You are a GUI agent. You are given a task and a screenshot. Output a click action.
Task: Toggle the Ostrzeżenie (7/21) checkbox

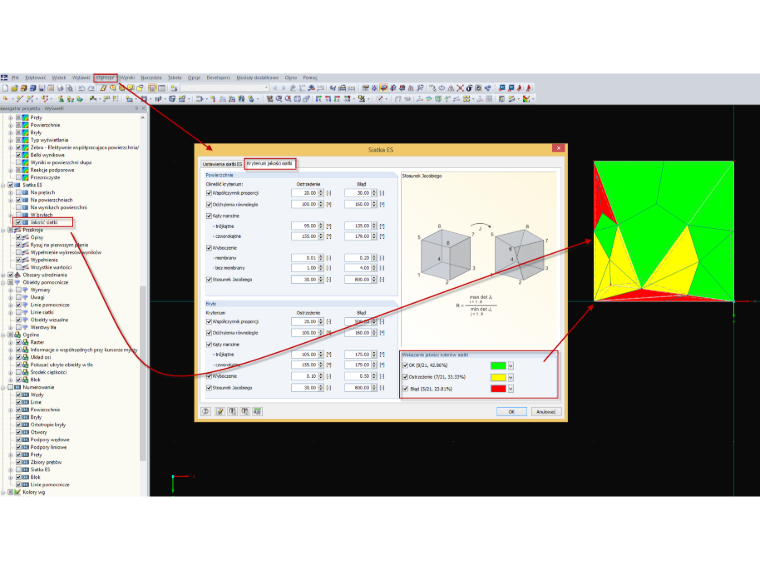pos(405,377)
